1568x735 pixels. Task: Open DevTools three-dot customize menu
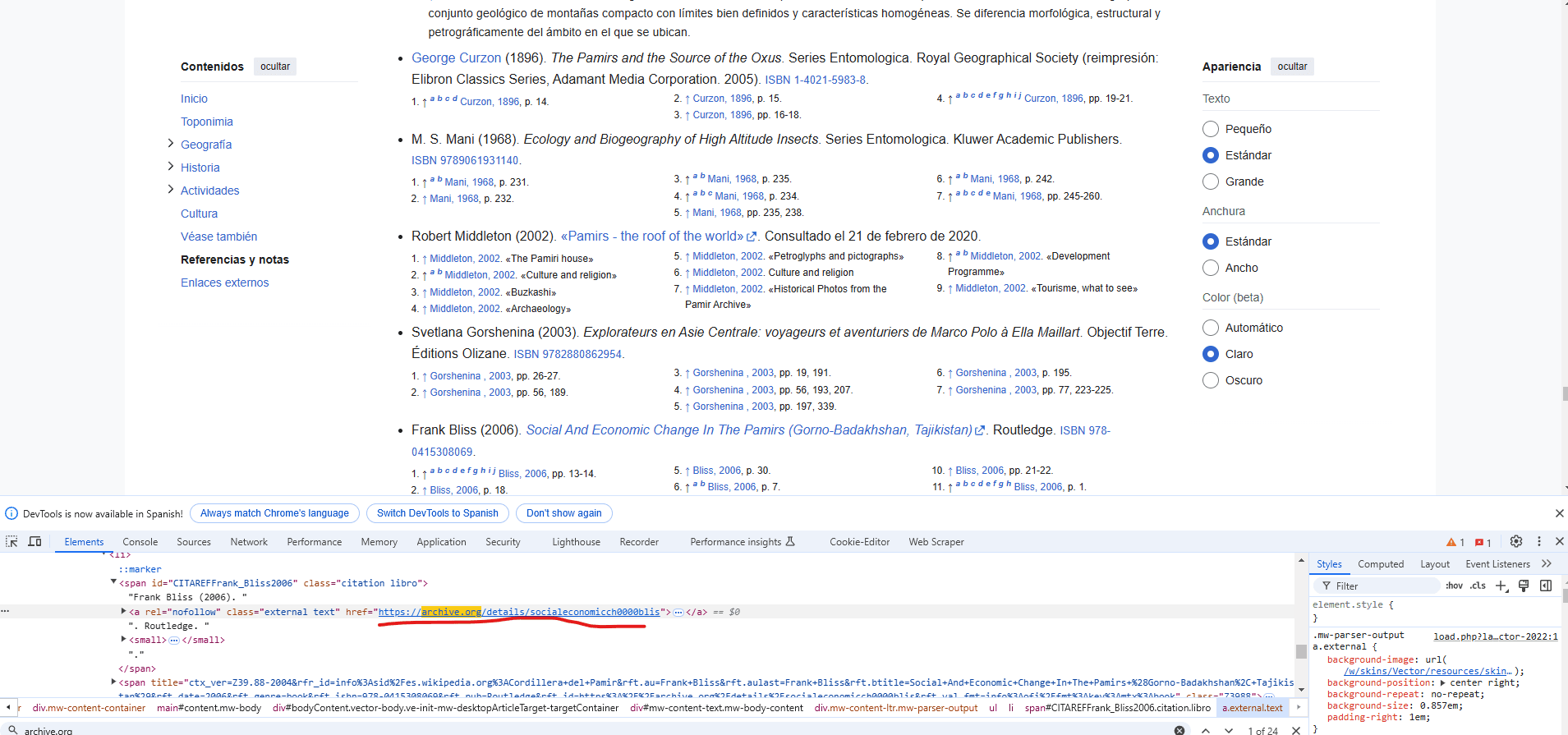1539,542
